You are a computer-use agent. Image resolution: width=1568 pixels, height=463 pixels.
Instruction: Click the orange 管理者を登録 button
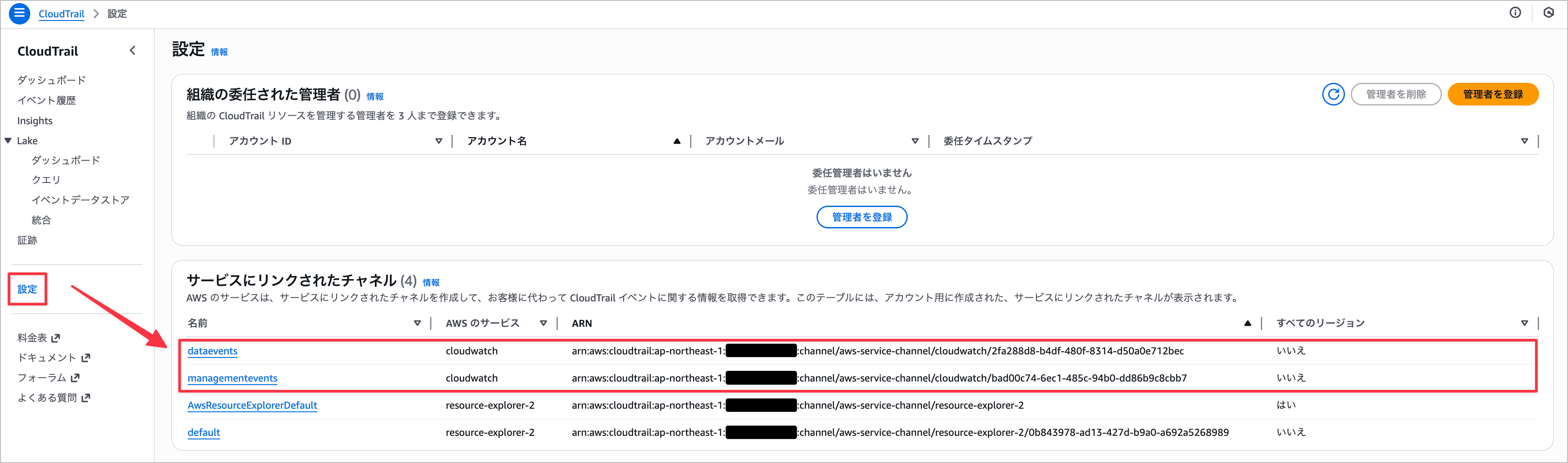[x=1492, y=94]
